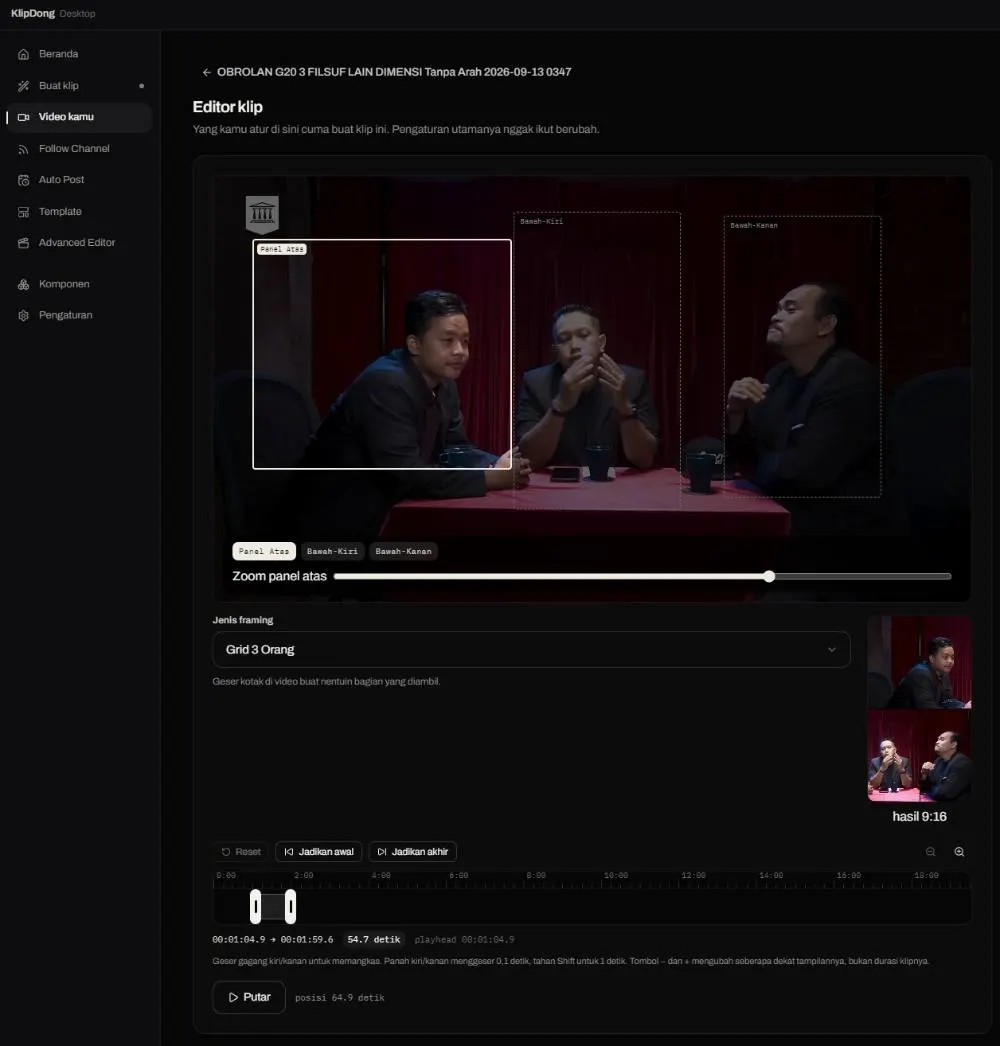Screen dimensions: 1000x1046
Task: Click the Pengaturan gear icon
Action: pyautogui.click(x=23, y=315)
